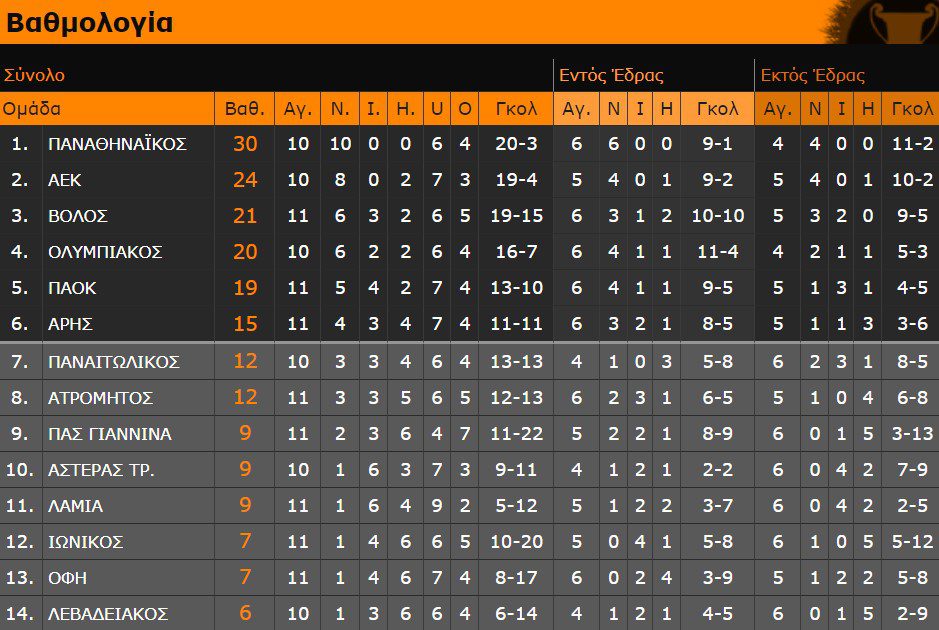Click the ΠΑΟΚ team name
Screen dimensions: 939x630
[x=72, y=288]
